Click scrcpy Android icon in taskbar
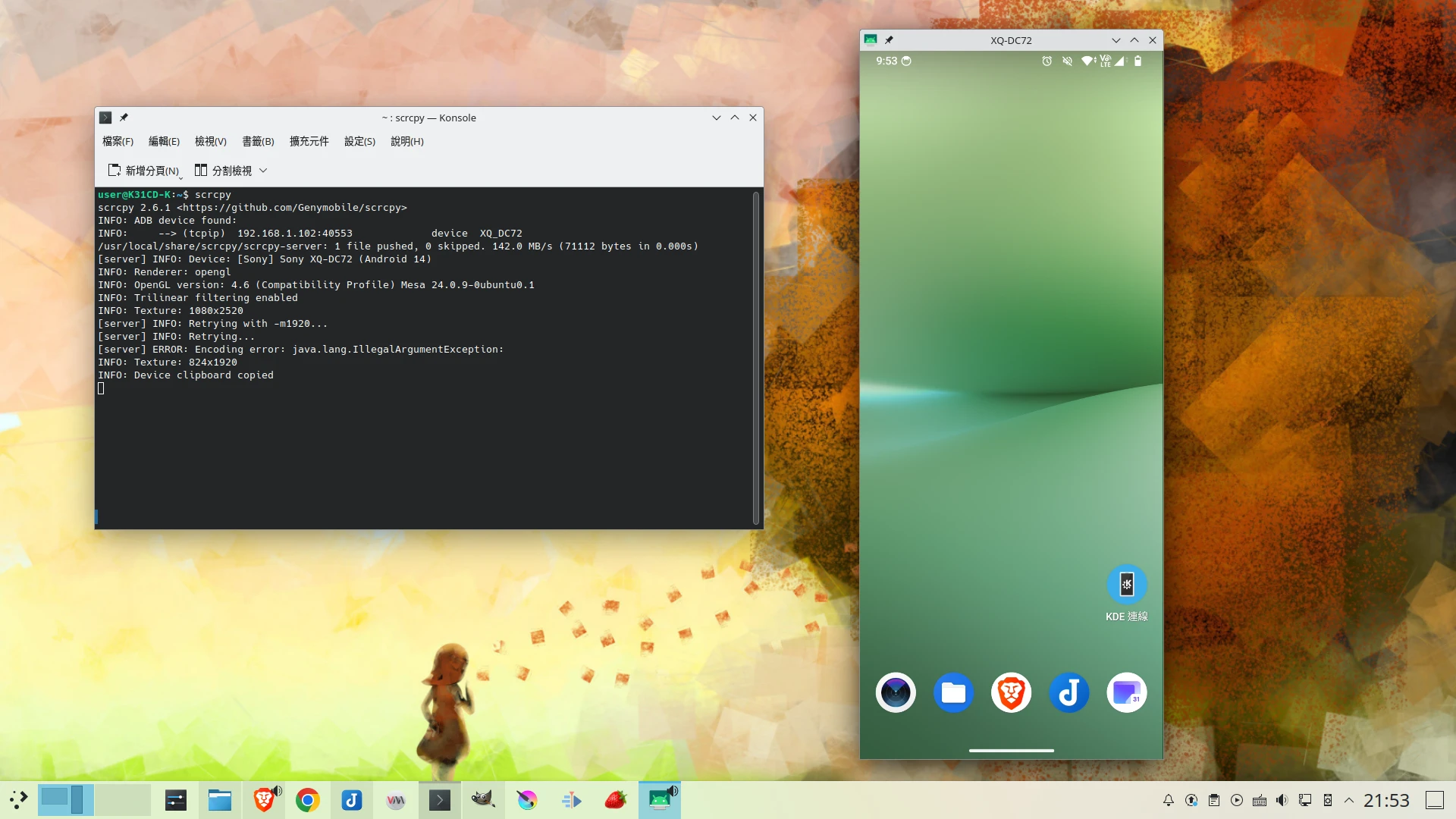1456x819 pixels. pyautogui.click(x=659, y=800)
